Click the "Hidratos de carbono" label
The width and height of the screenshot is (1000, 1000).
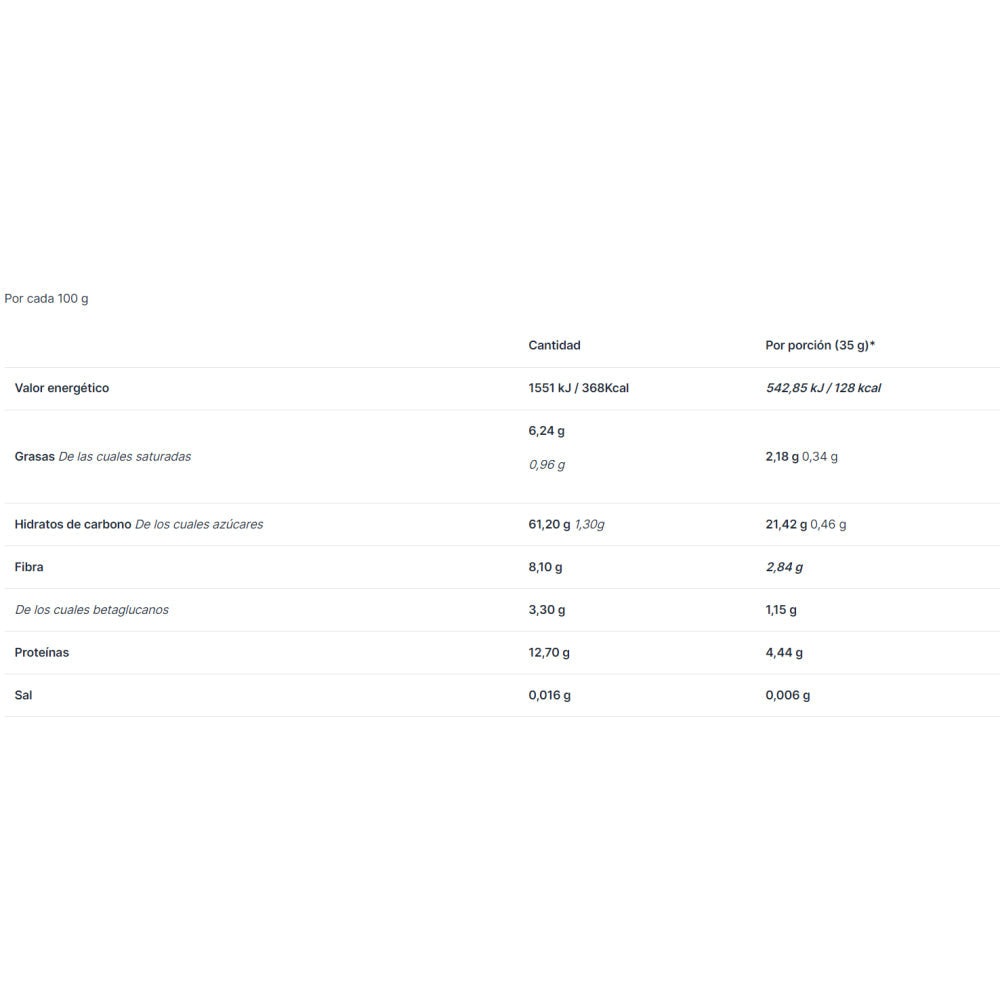[x=73, y=524]
